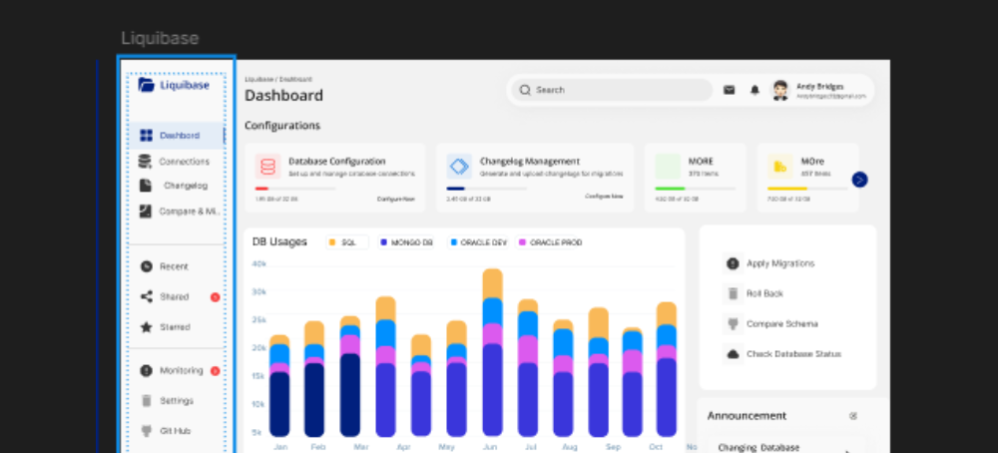
Task: Expand the Announcement panel icon
Action: 853,416
